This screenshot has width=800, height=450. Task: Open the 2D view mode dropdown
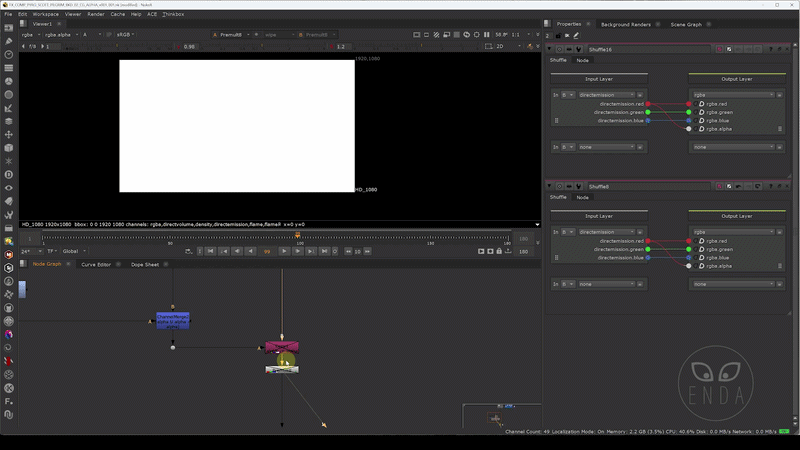click(509, 46)
